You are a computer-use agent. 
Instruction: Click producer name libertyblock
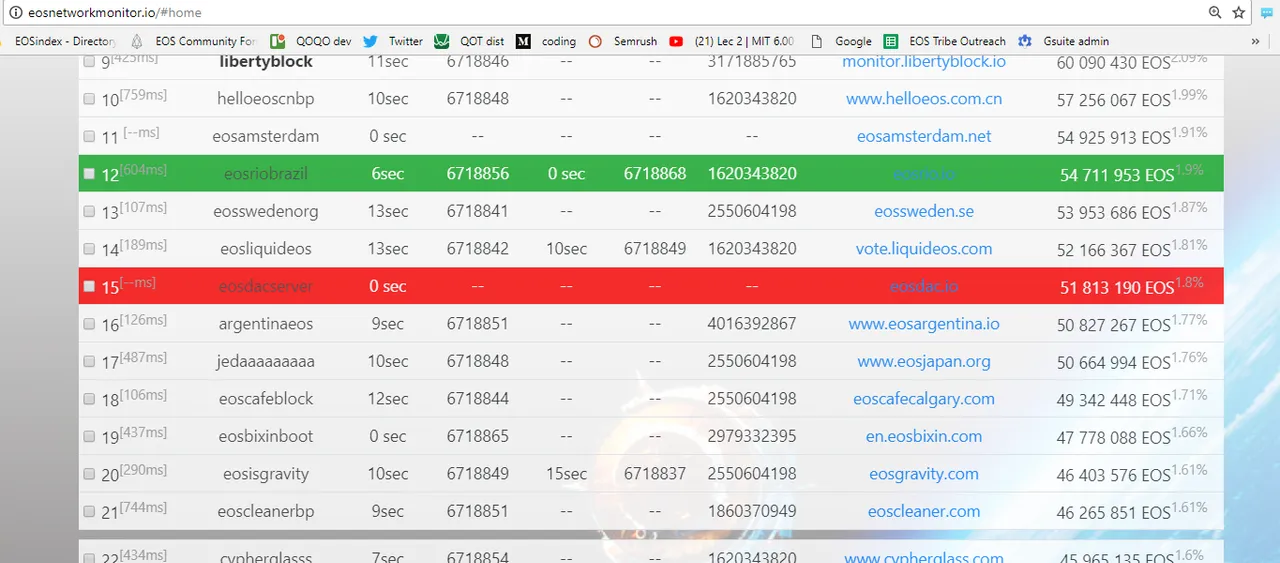pyautogui.click(x=266, y=61)
